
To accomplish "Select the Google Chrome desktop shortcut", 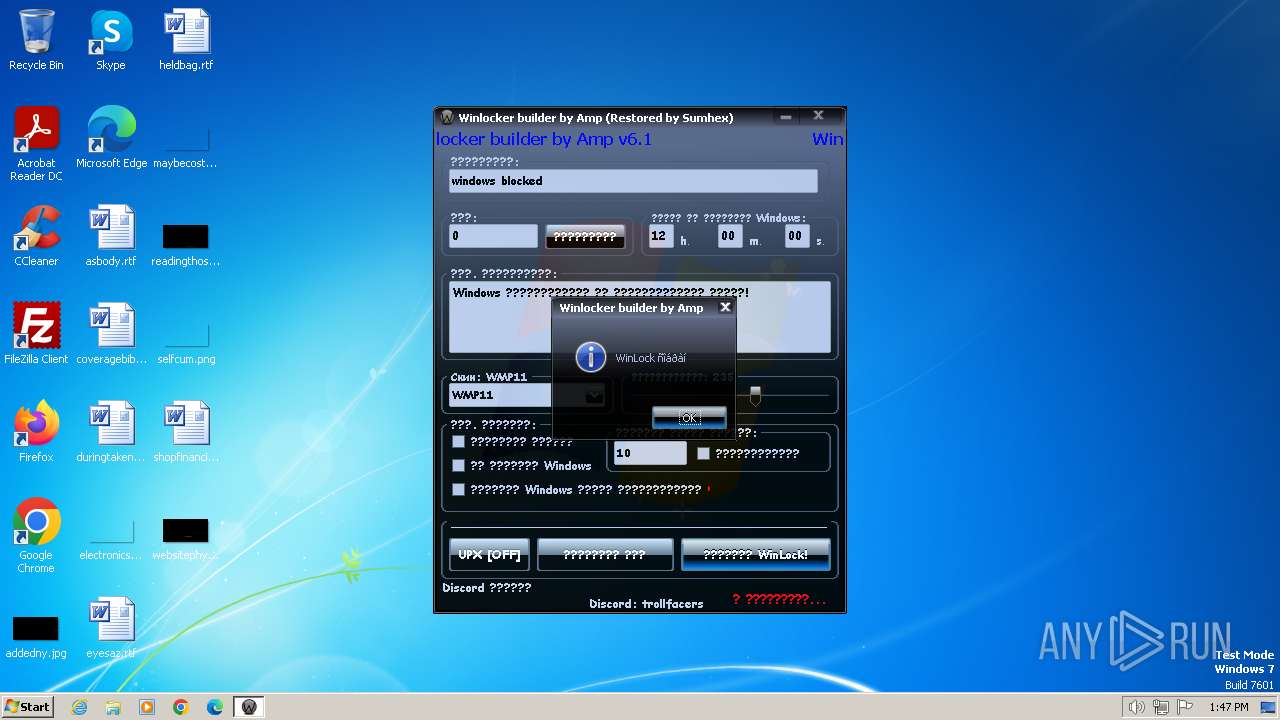I will pyautogui.click(x=36, y=536).
